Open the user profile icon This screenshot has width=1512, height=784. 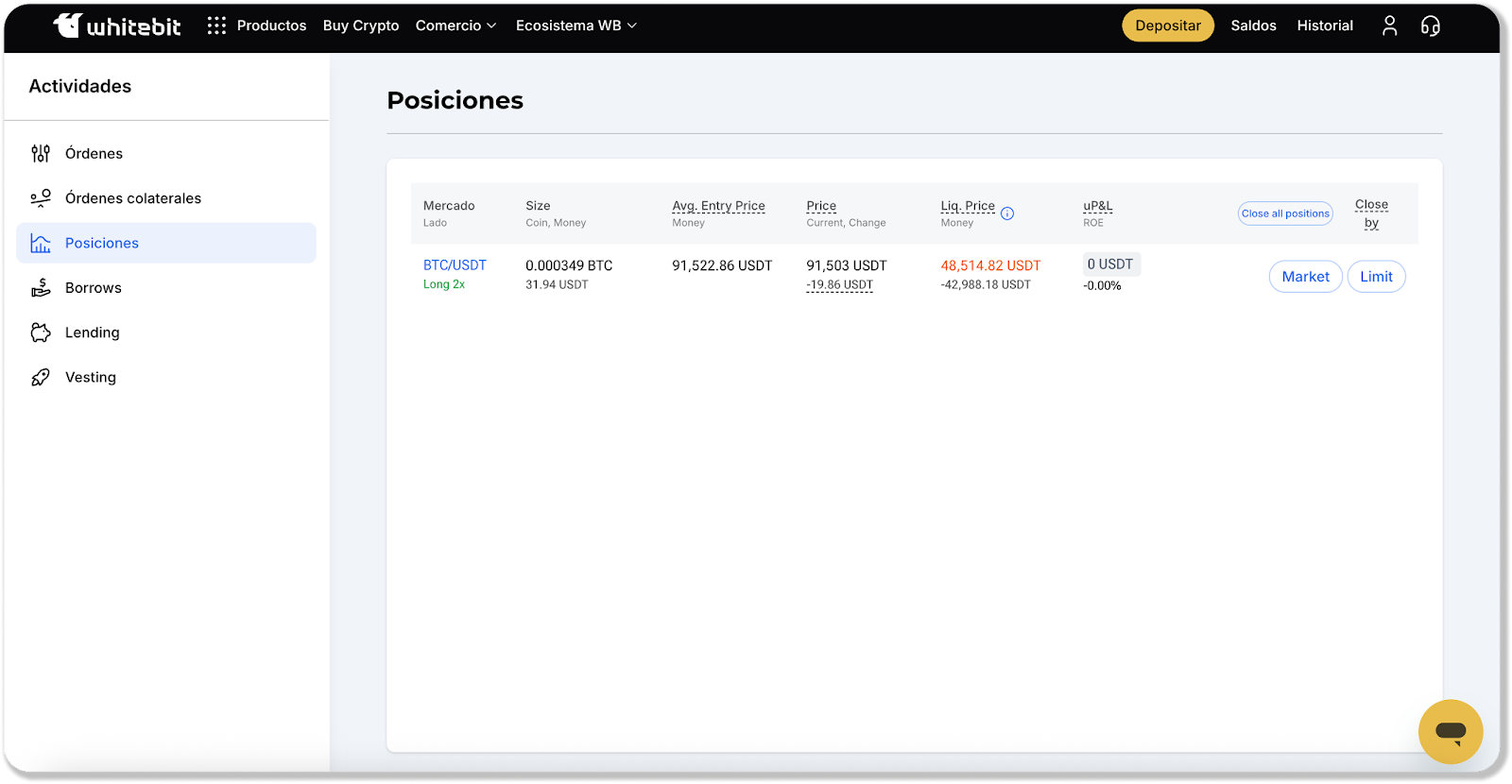coord(1389,26)
